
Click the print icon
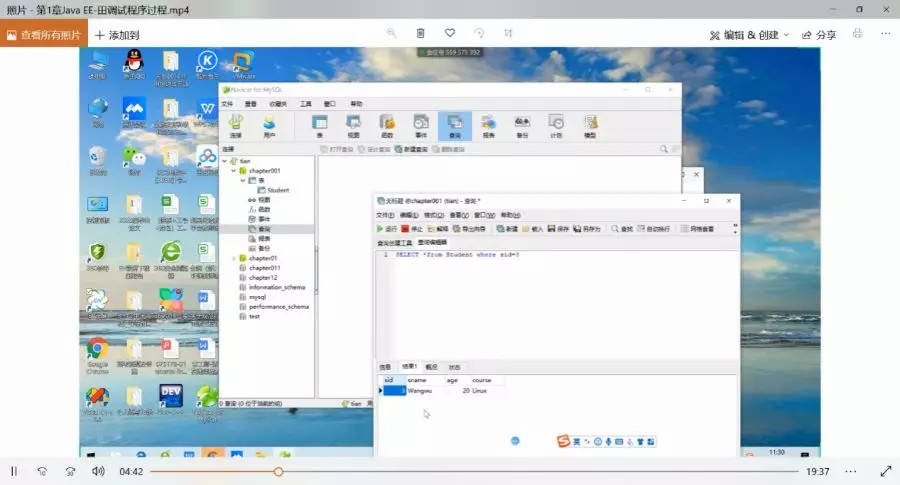coord(857,34)
